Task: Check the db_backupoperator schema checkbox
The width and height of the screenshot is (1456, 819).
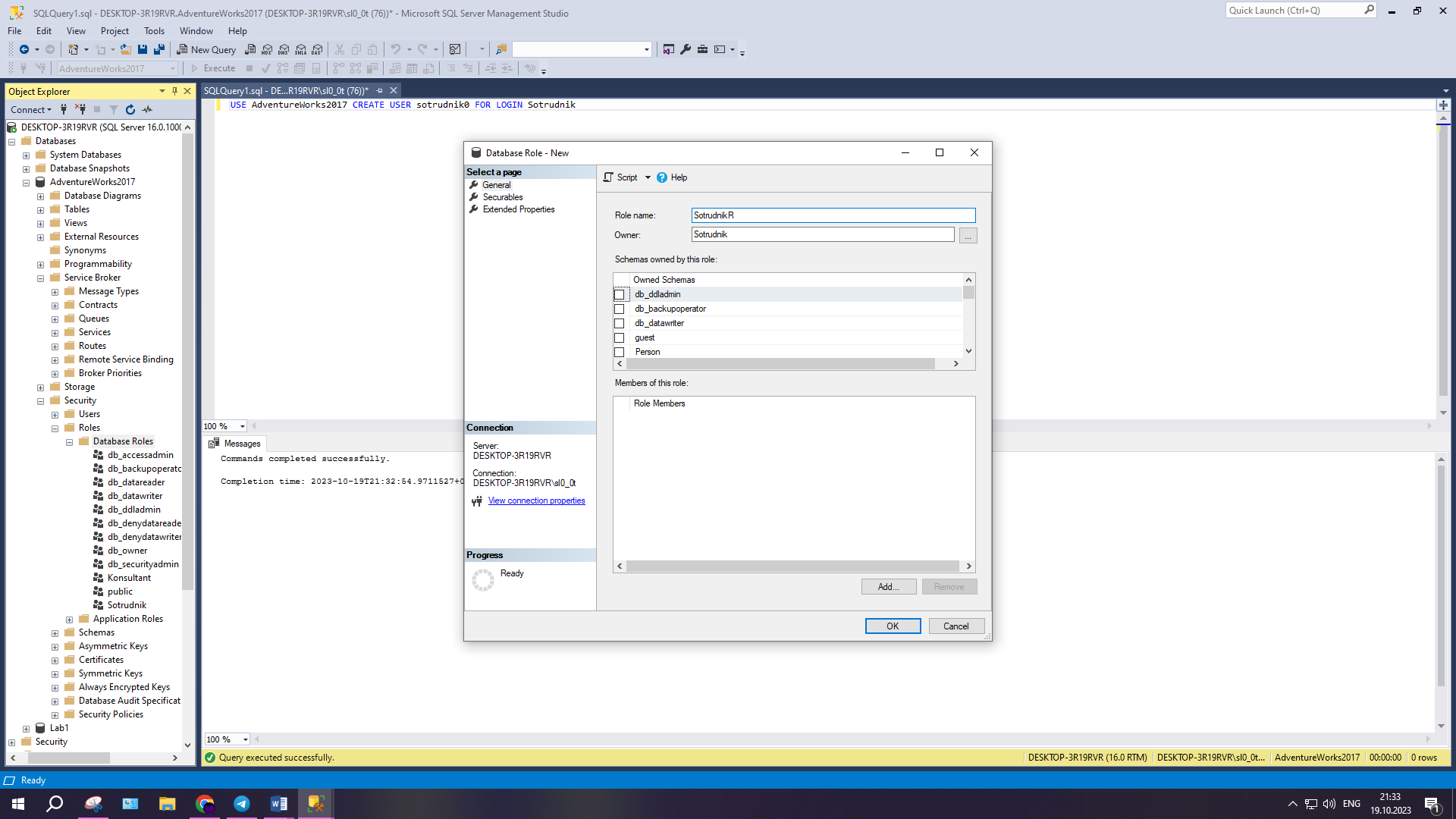Action: 620,309
